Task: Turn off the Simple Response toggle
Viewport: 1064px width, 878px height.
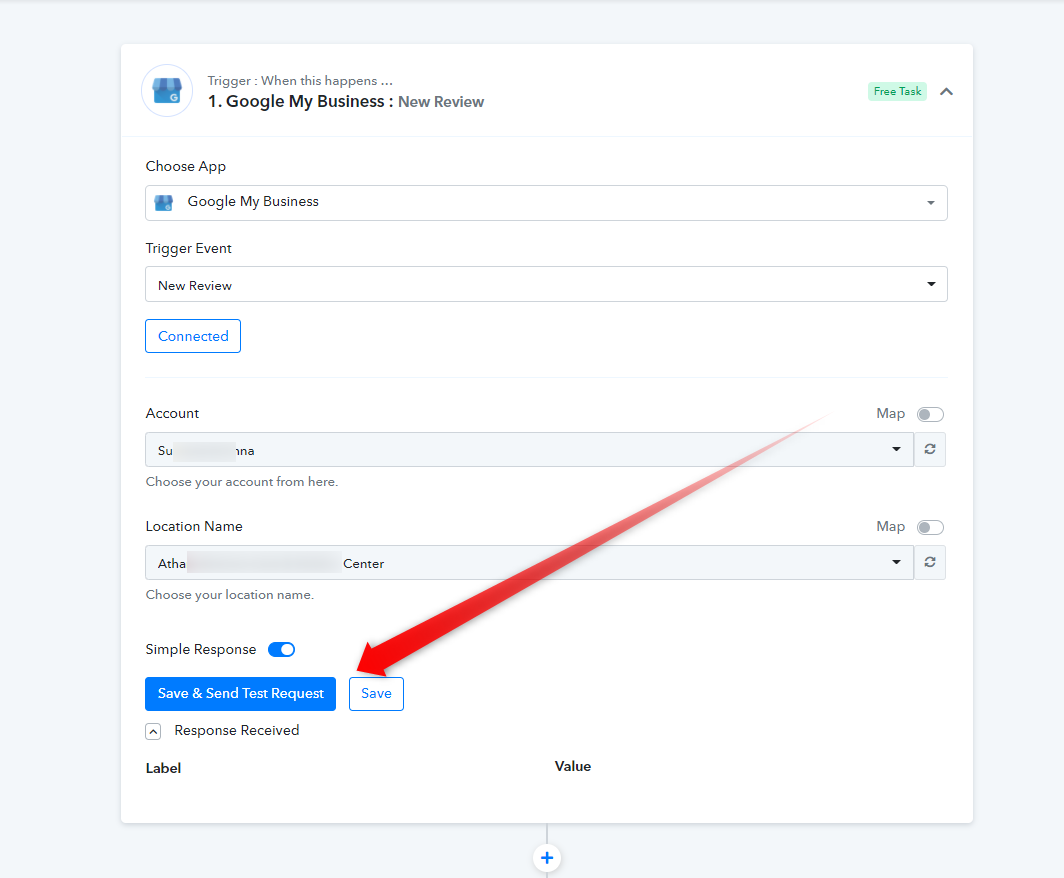Action: pyautogui.click(x=281, y=649)
